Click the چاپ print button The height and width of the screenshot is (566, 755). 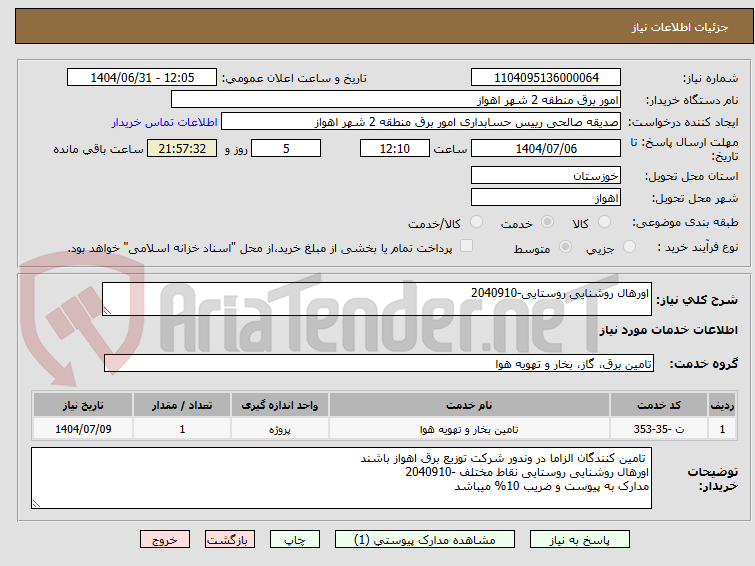point(295,540)
